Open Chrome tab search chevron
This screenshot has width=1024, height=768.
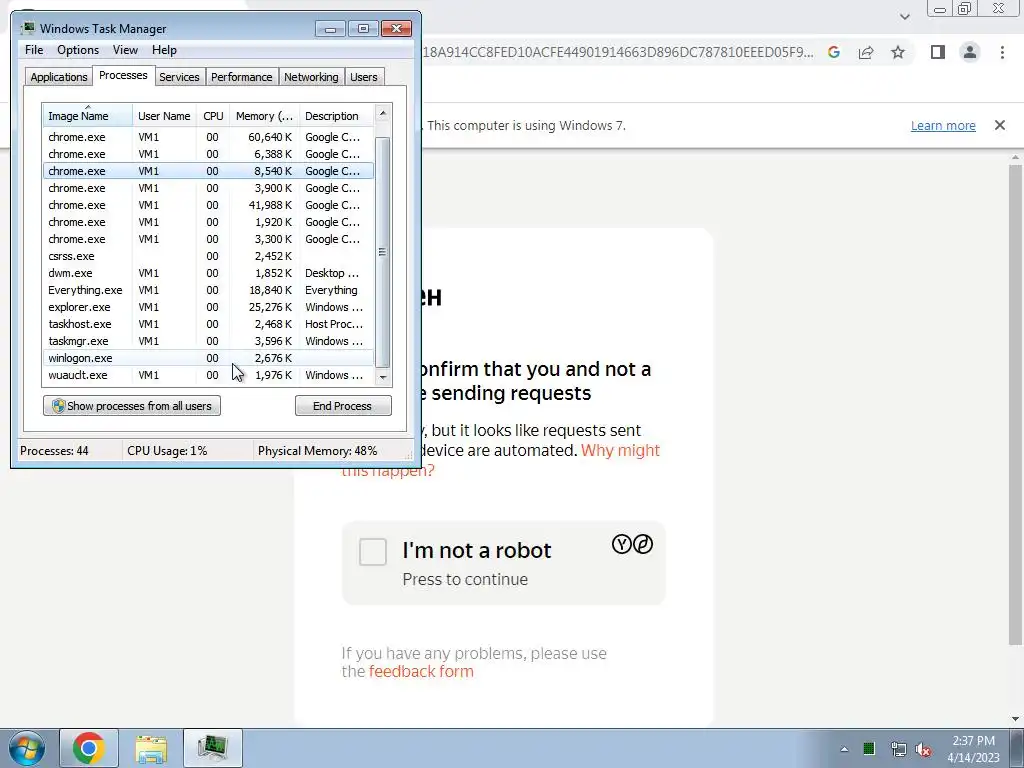904,16
